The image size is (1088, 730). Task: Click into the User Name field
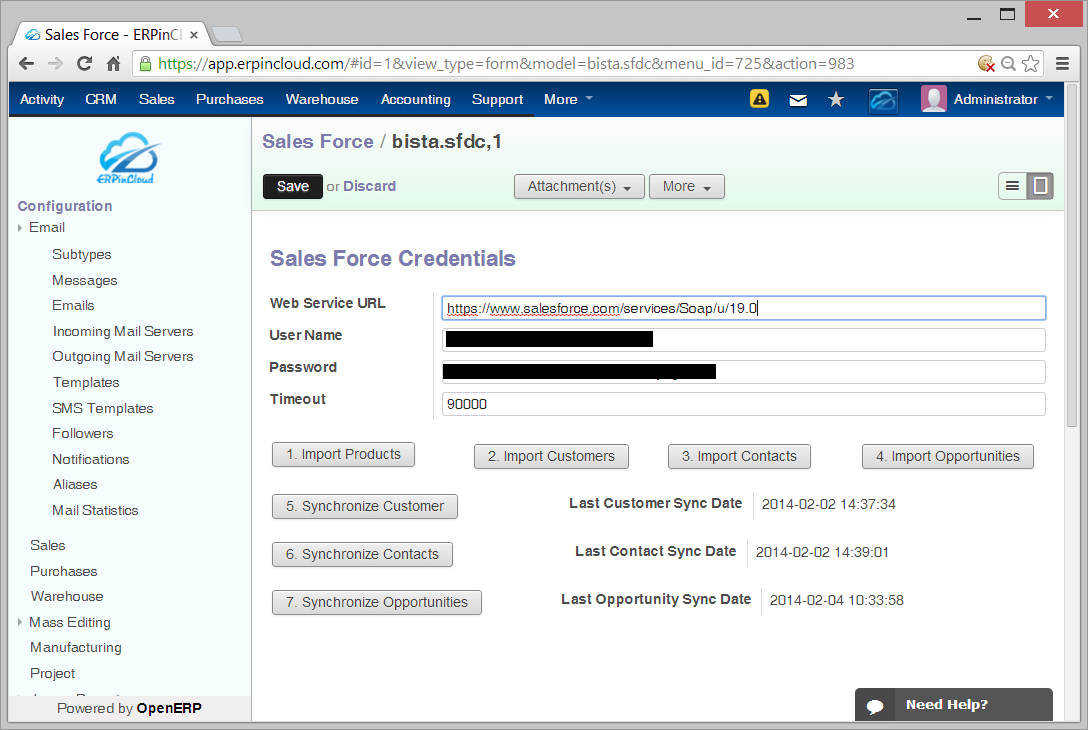[743, 340]
